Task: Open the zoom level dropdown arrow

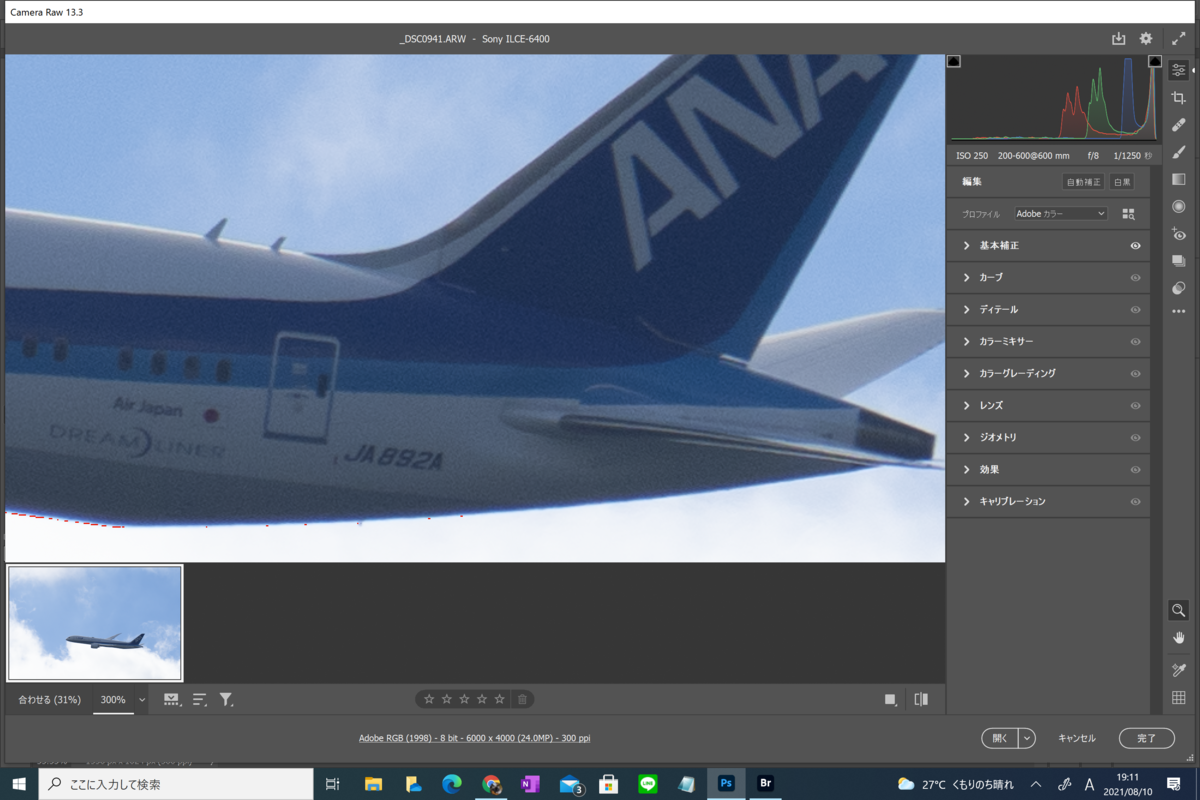Action: point(142,700)
